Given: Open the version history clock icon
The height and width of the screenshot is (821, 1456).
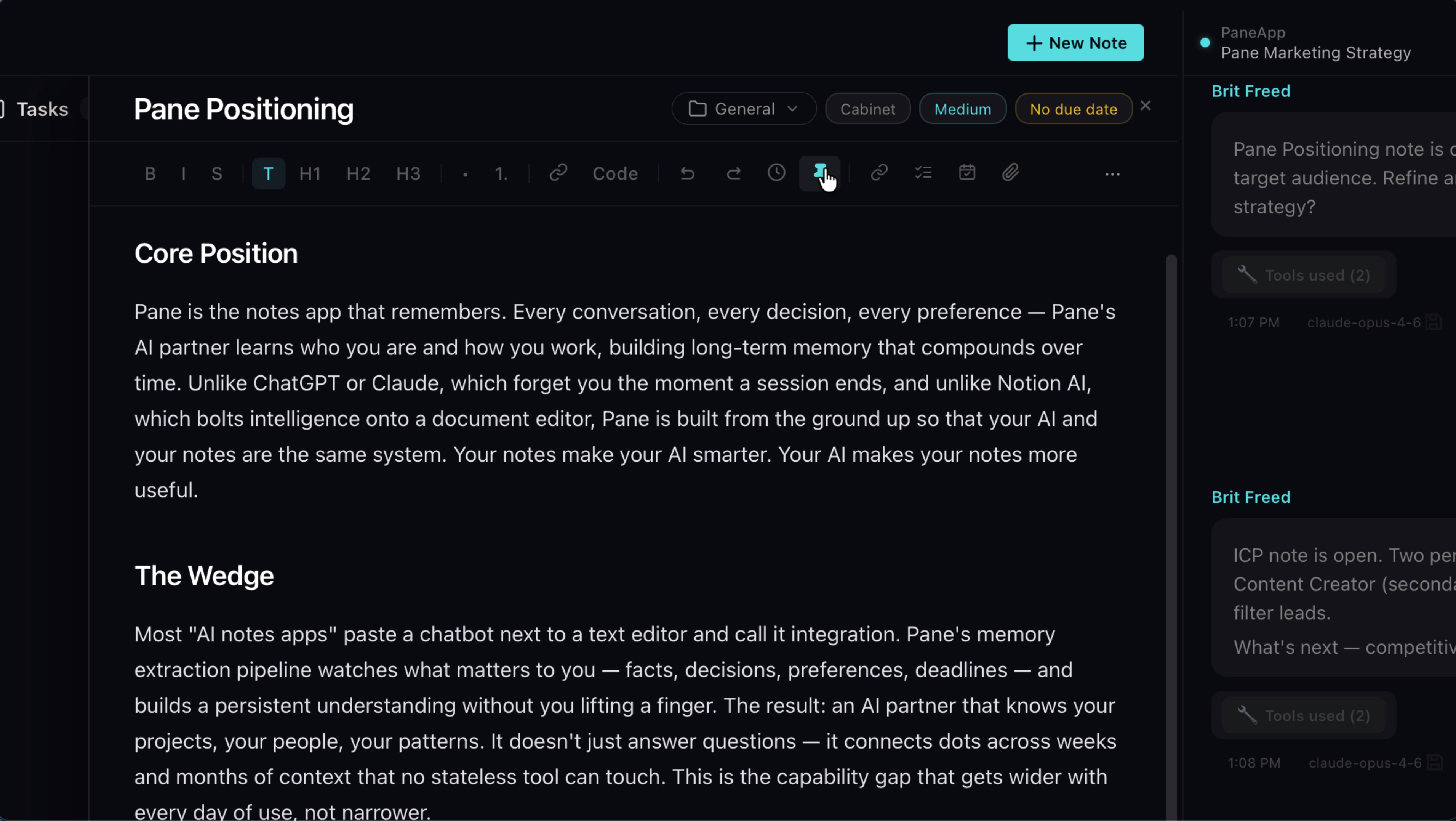Looking at the screenshot, I should click(777, 172).
